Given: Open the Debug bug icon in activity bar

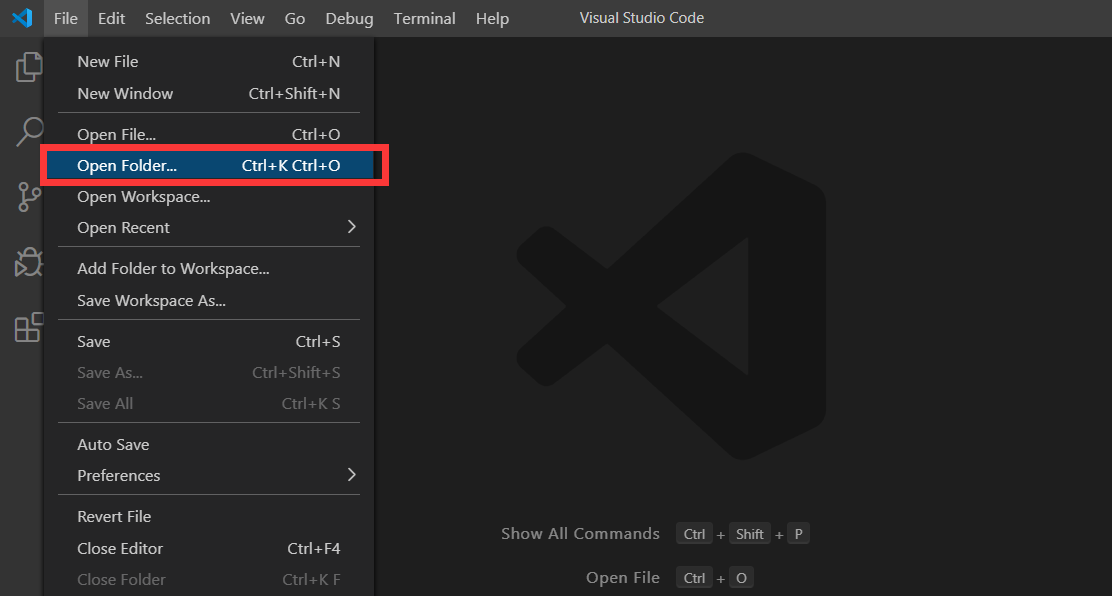Looking at the screenshot, I should [29, 262].
